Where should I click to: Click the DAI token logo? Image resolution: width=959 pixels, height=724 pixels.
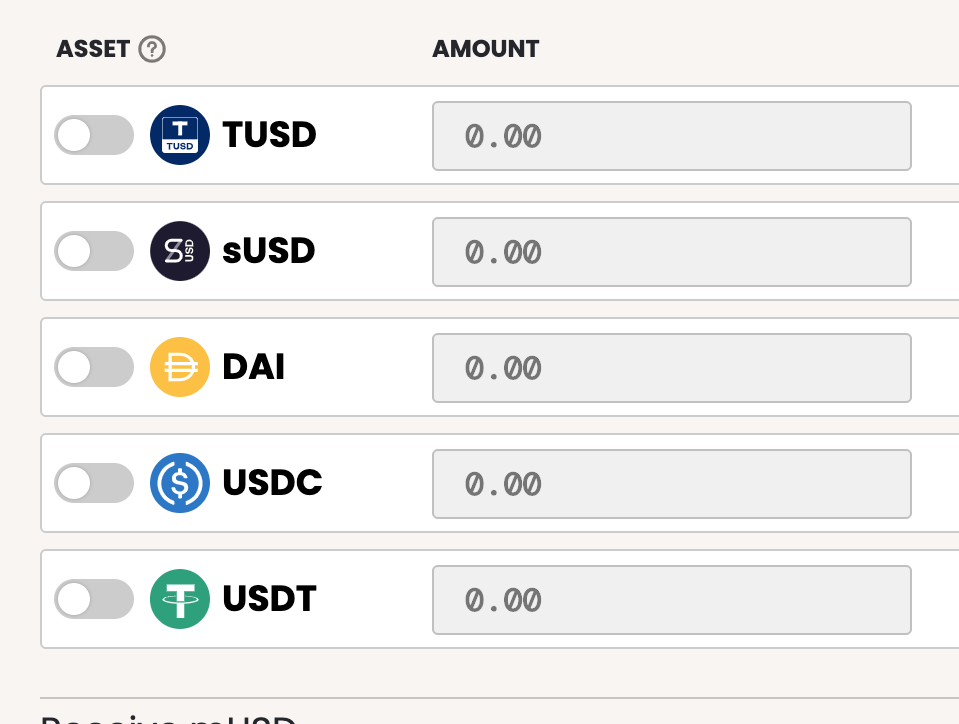(180, 367)
